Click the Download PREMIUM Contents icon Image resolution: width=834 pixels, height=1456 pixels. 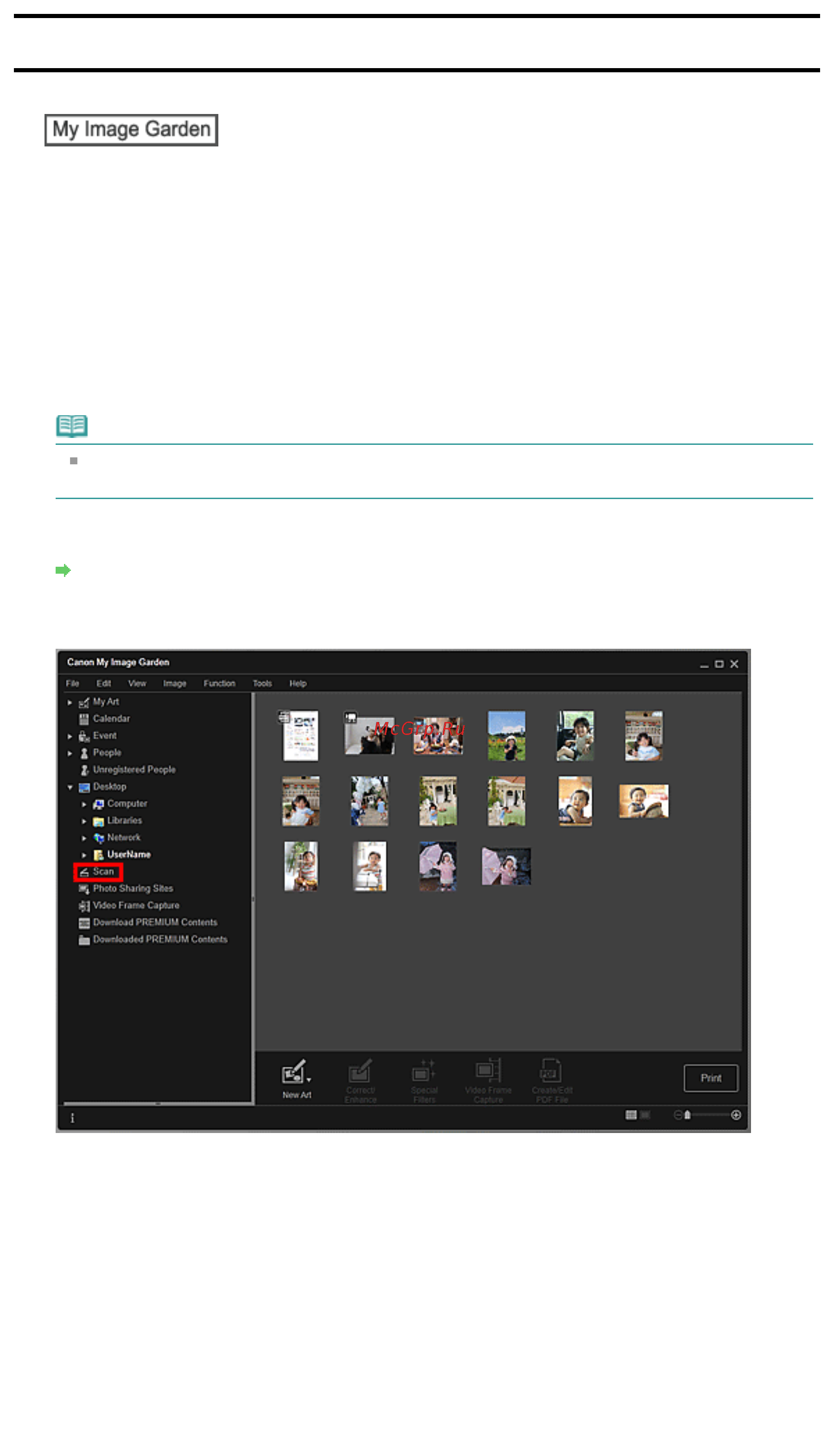[x=83, y=923]
